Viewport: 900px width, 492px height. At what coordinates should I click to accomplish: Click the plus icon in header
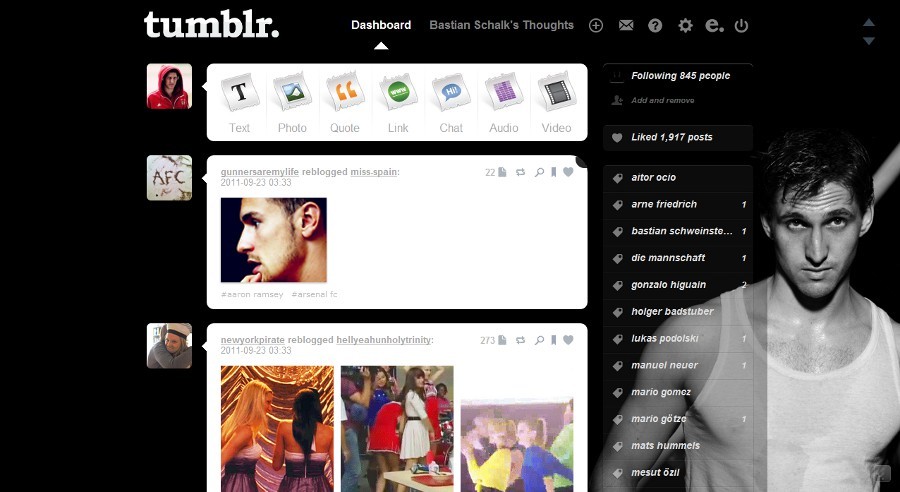(596, 25)
